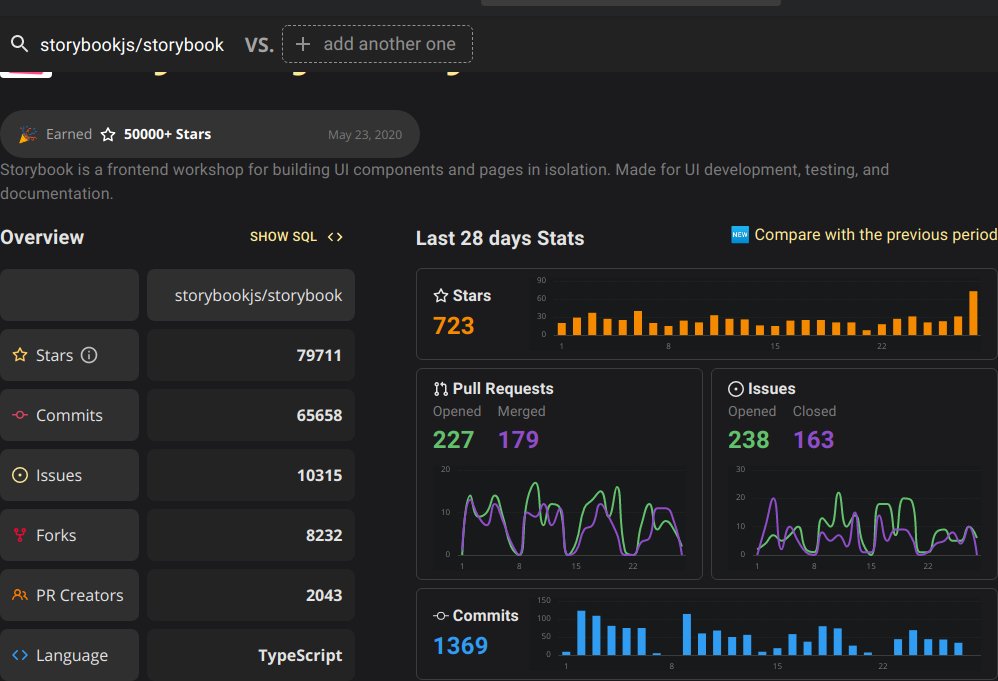Click the storybookjs/storybook search field

pyautogui.click(x=132, y=45)
